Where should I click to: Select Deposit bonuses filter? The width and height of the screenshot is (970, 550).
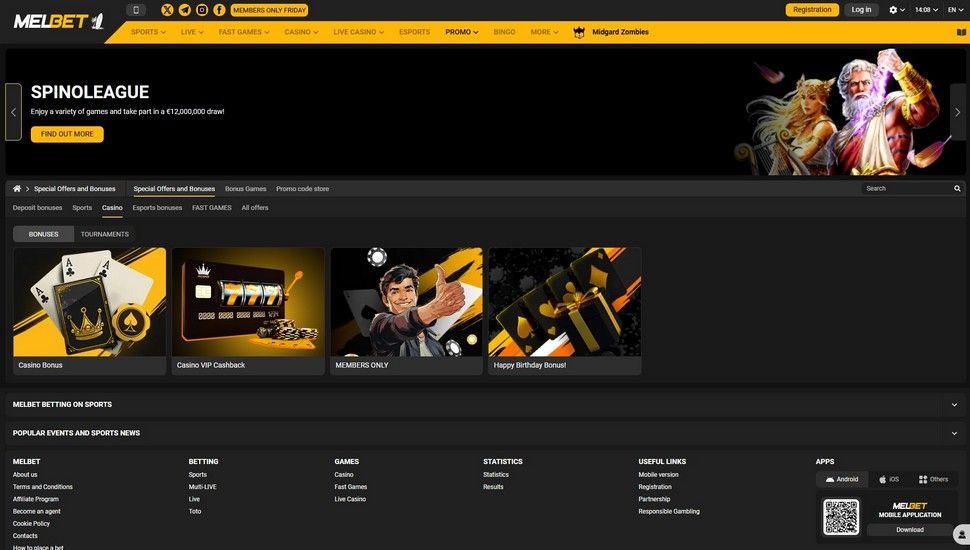pyautogui.click(x=37, y=208)
